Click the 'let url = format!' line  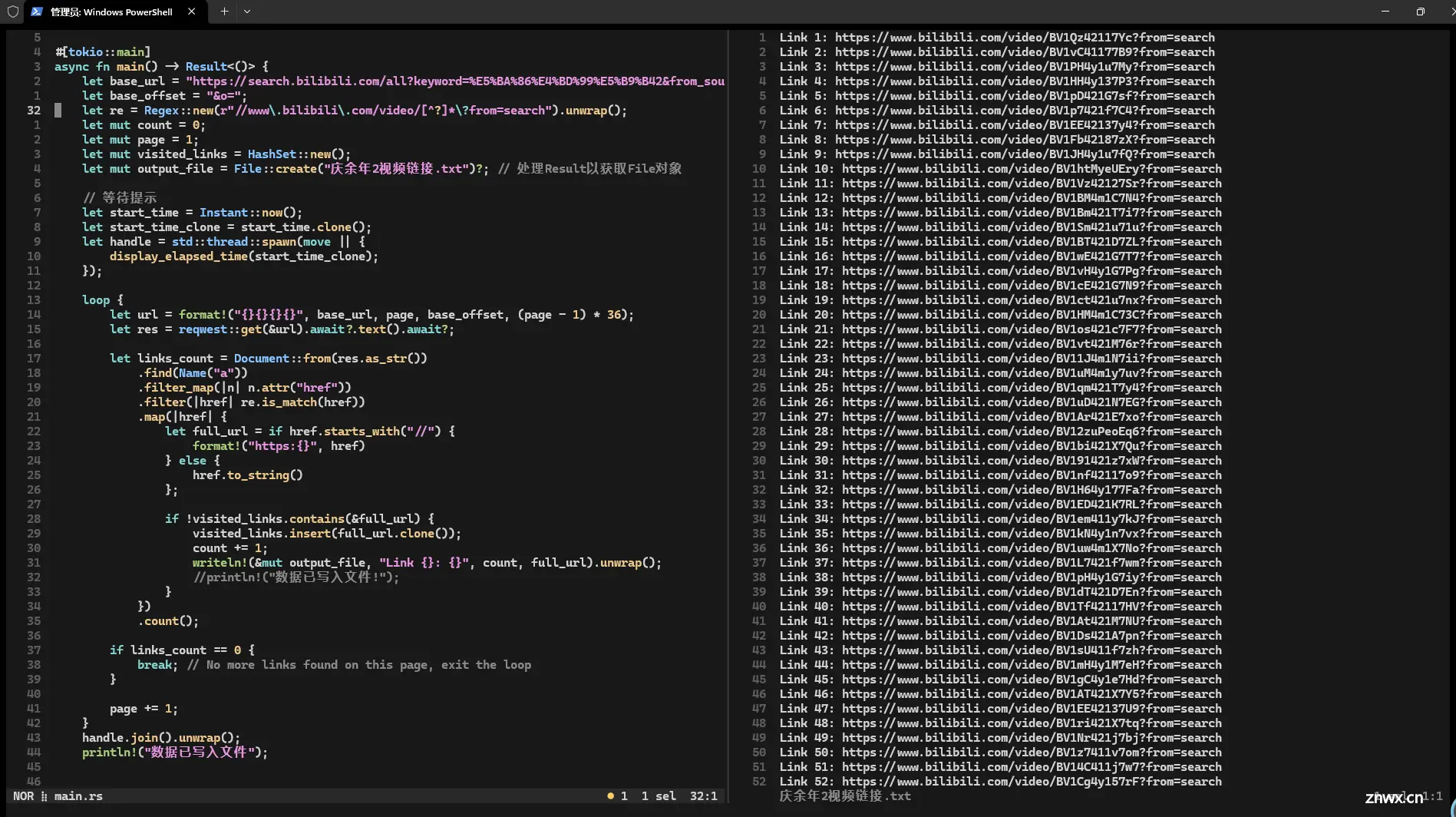(x=372, y=314)
